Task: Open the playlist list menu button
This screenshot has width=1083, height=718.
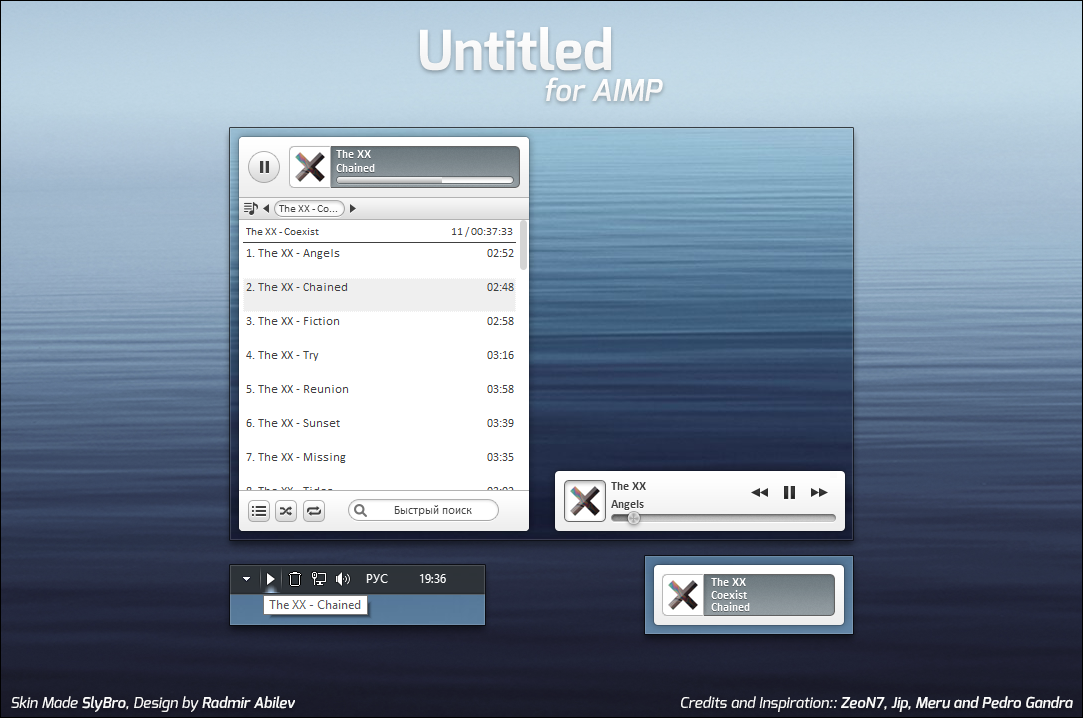Action: (259, 511)
